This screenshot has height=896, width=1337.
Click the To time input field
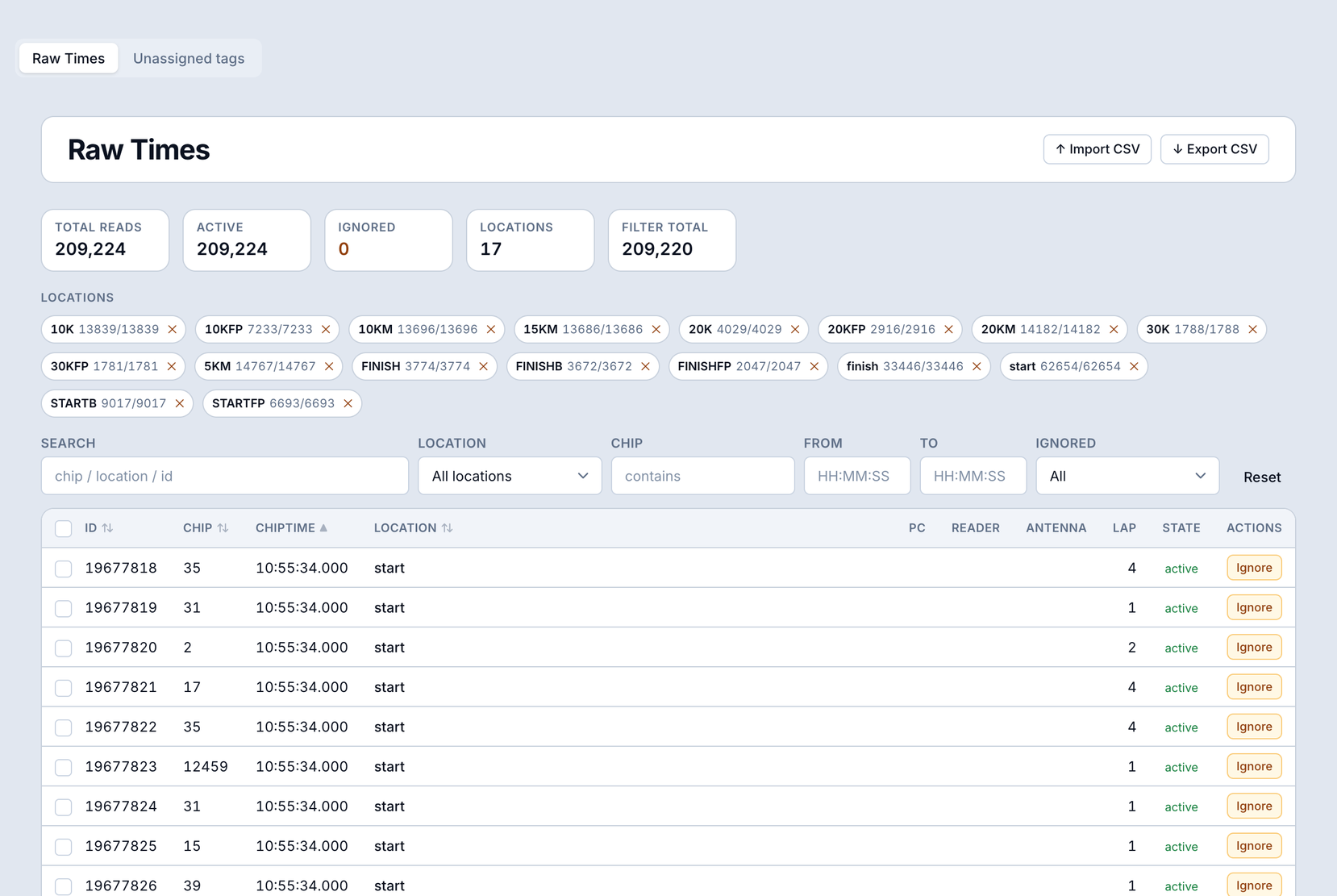tap(973, 476)
